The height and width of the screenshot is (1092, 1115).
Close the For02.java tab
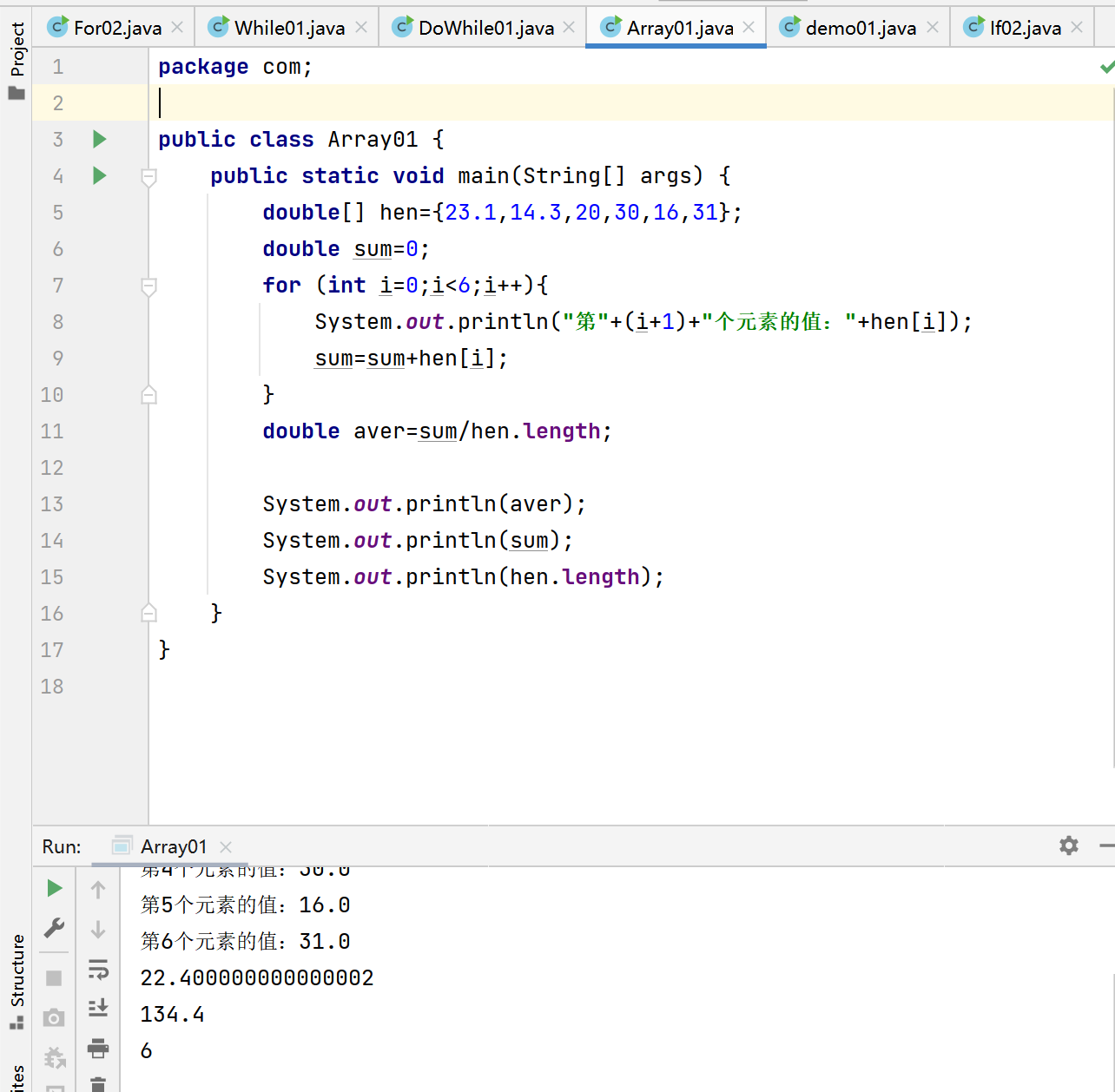[177, 28]
